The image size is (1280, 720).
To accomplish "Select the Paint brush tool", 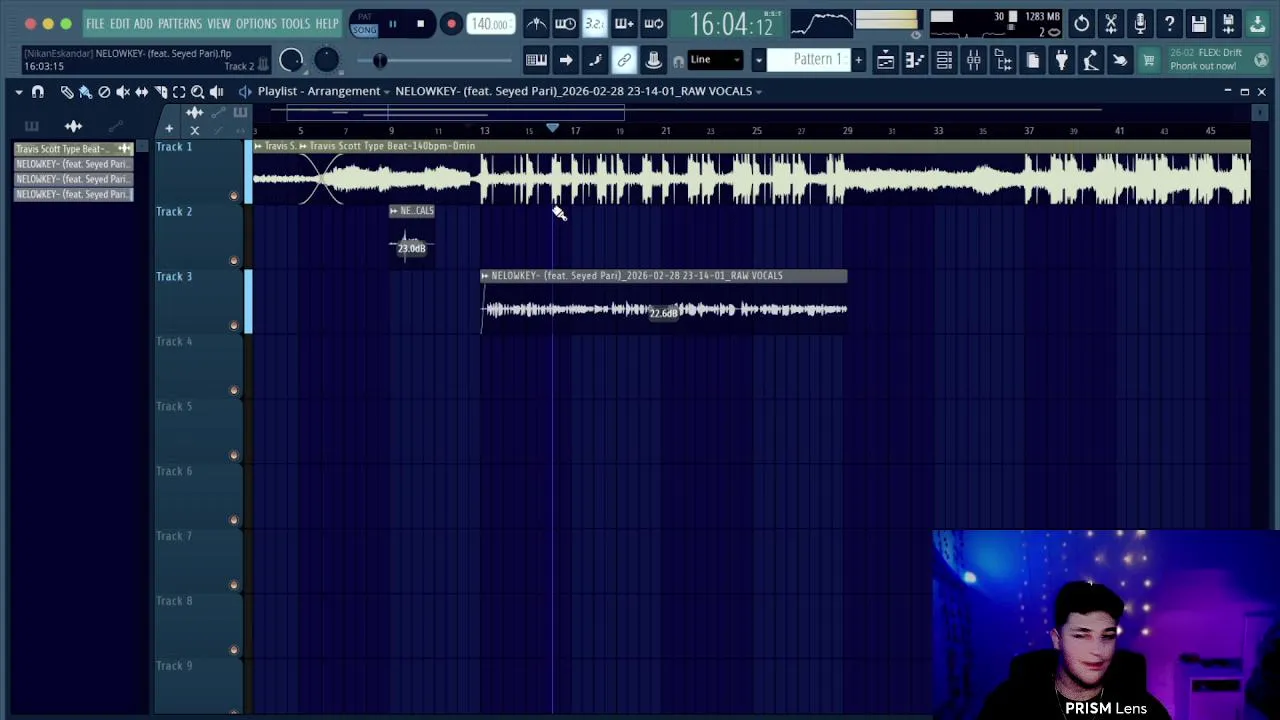I will point(85,92).
